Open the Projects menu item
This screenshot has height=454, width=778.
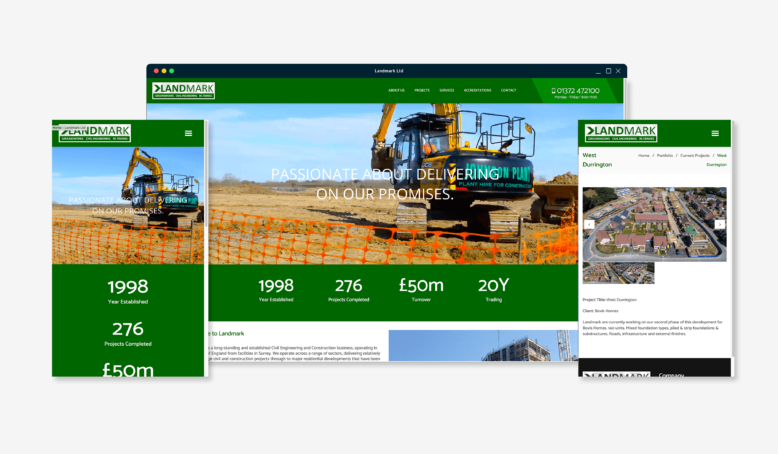pyautogui.click(x=422, y=90)
